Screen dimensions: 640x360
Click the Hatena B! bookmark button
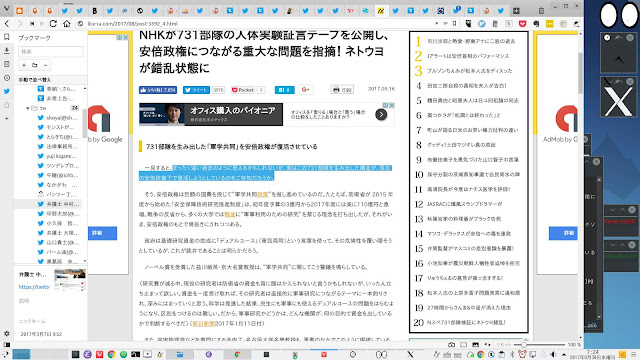(x=284, y=90)
